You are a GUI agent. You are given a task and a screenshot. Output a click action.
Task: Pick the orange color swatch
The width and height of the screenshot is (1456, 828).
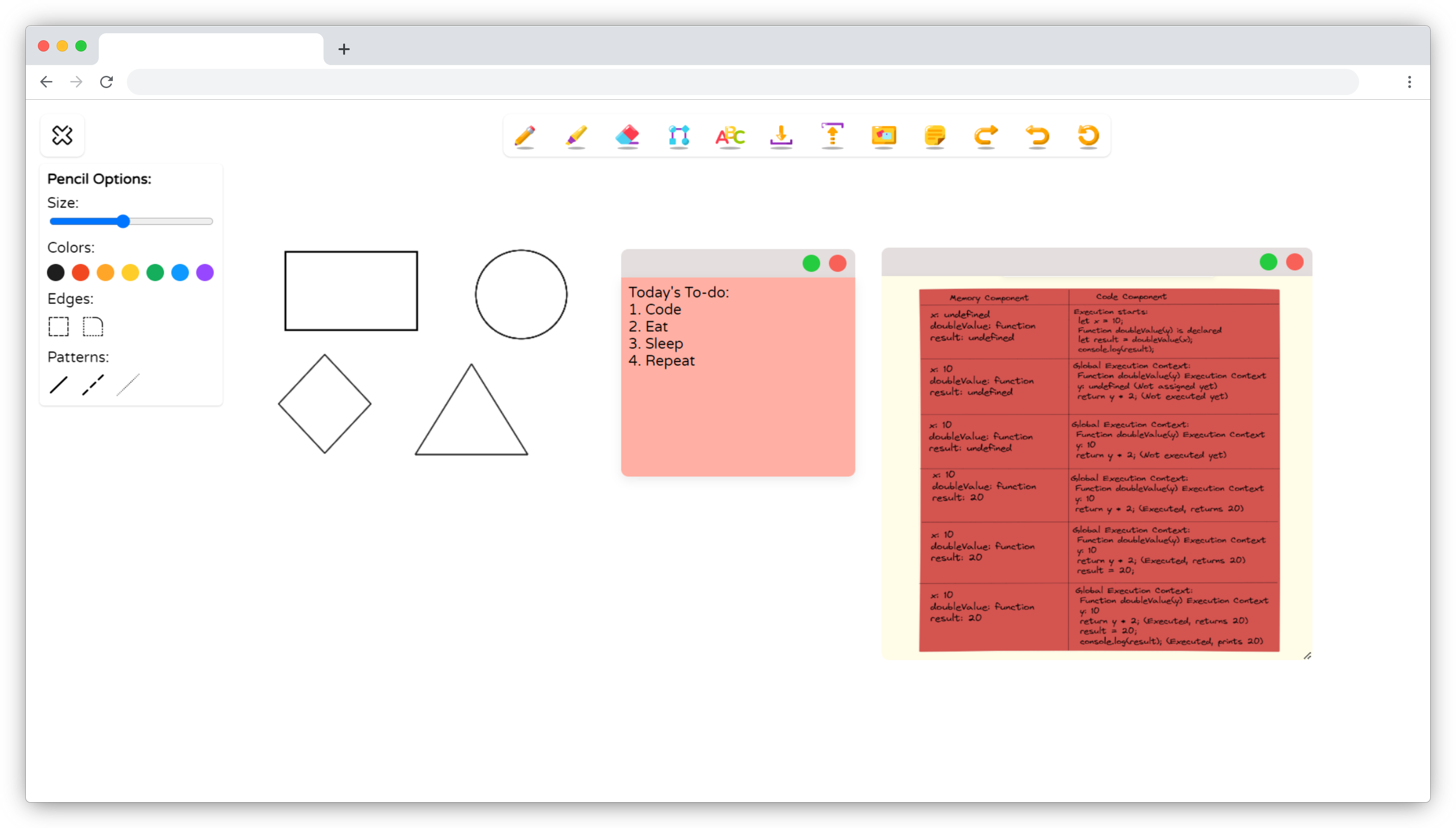click(106, 273)
